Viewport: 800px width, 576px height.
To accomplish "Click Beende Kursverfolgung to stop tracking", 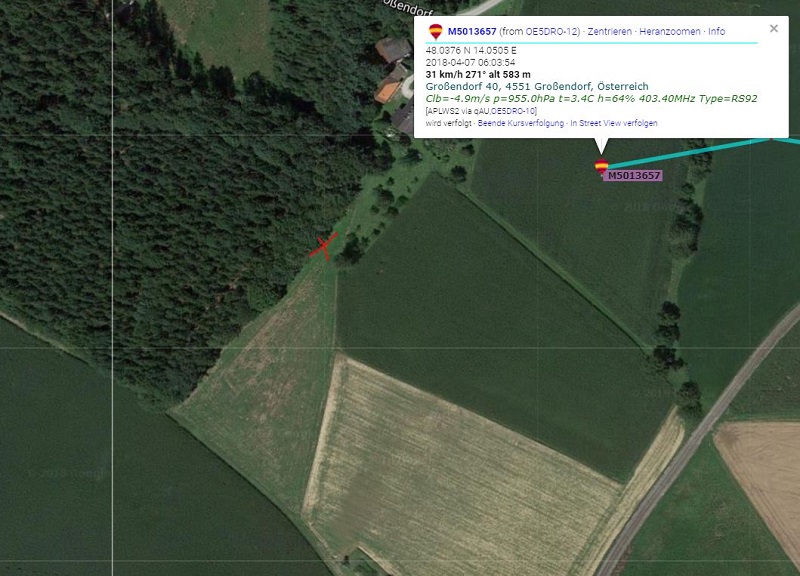I will [x=521, y=123].
